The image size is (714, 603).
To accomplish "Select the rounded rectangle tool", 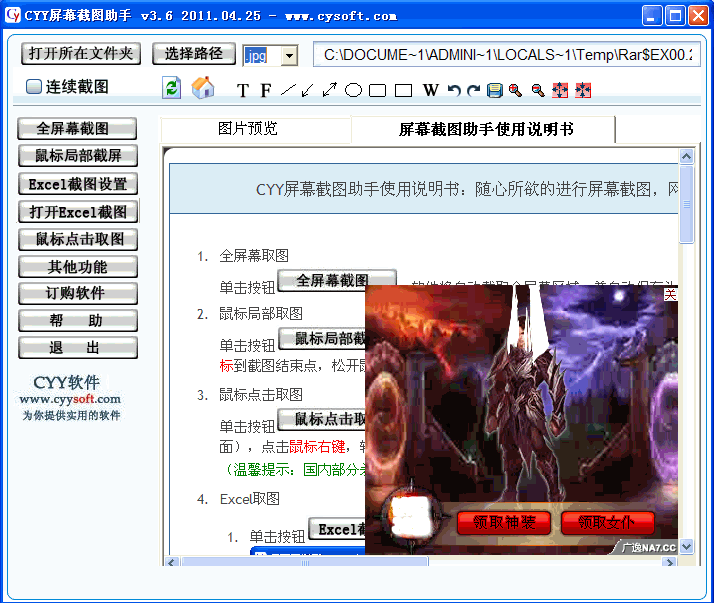I will pos(377,91).
